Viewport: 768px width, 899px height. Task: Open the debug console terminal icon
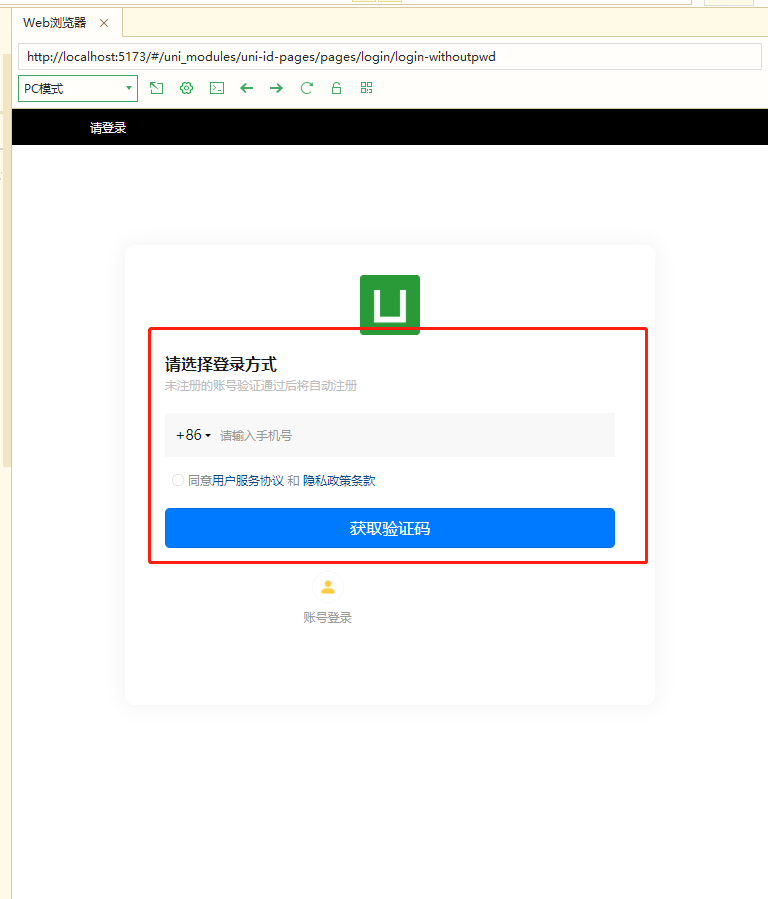coord(216,88)
